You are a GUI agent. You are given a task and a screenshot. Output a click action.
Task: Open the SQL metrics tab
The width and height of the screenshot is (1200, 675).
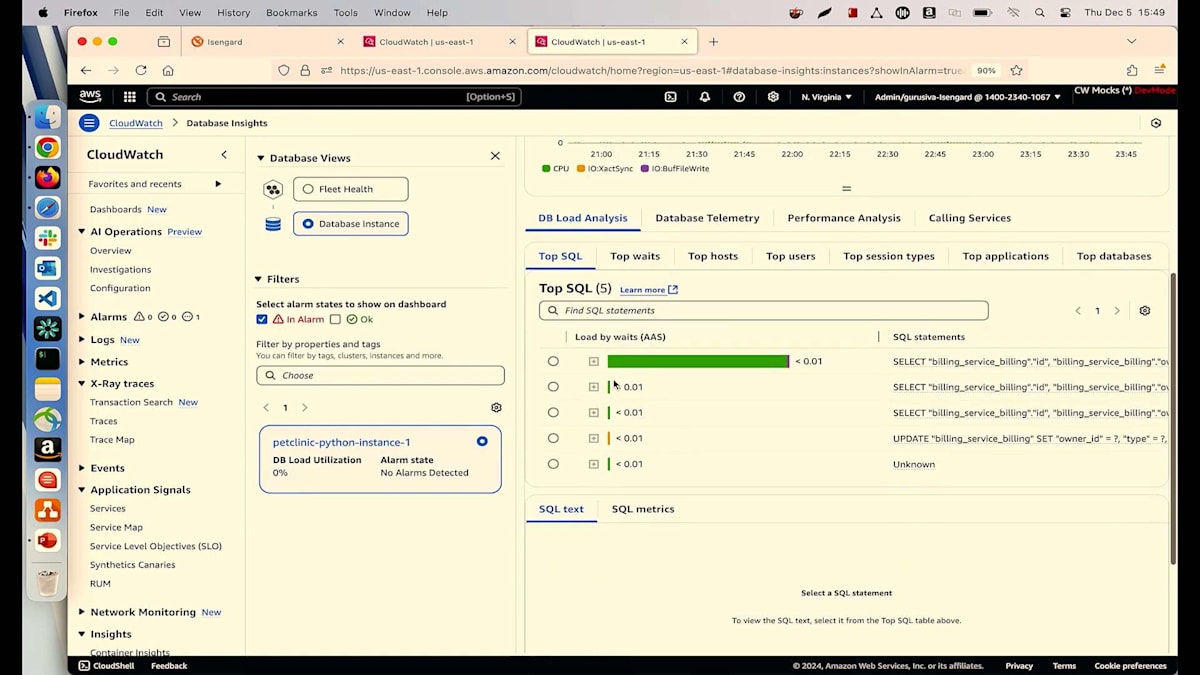643,509
